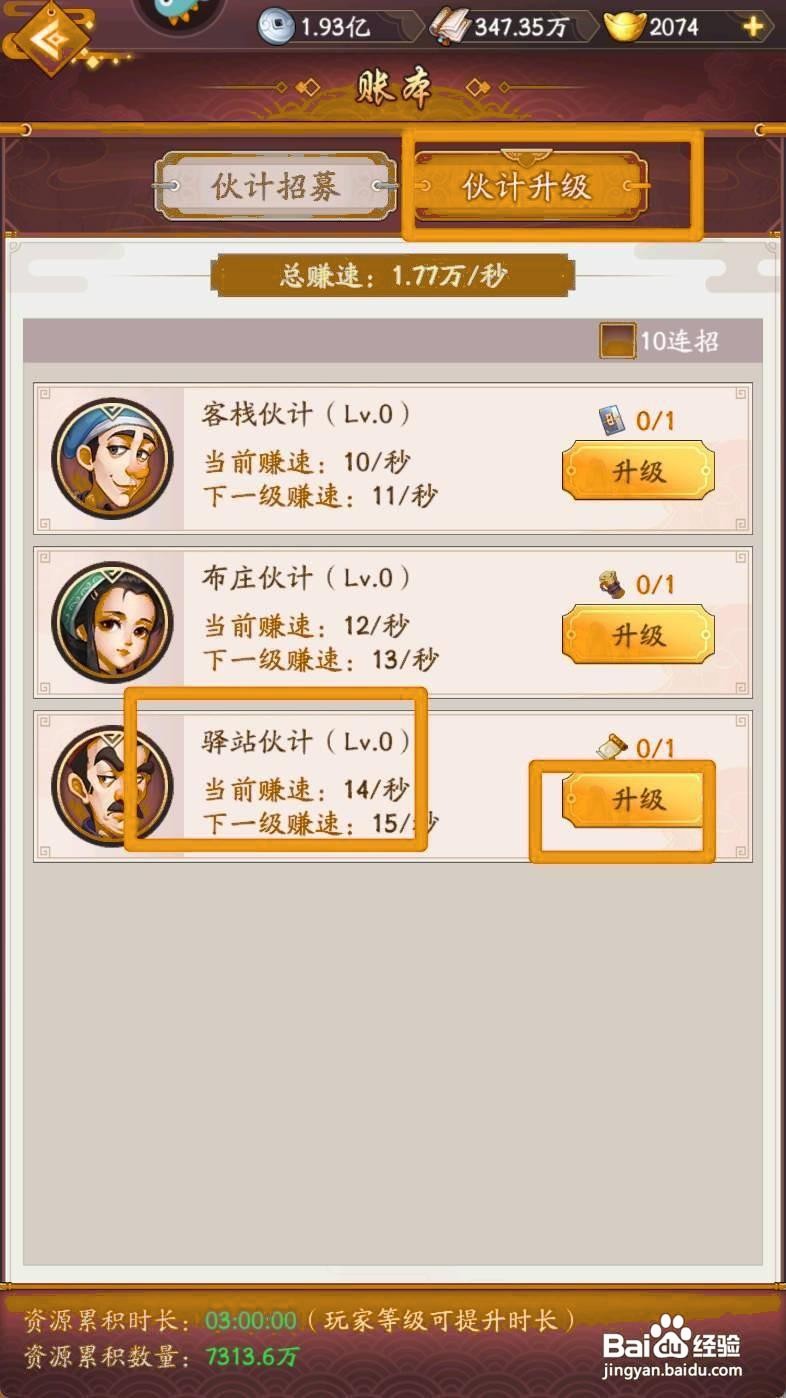Select the 伙计升级 tab

coord(527,186)
